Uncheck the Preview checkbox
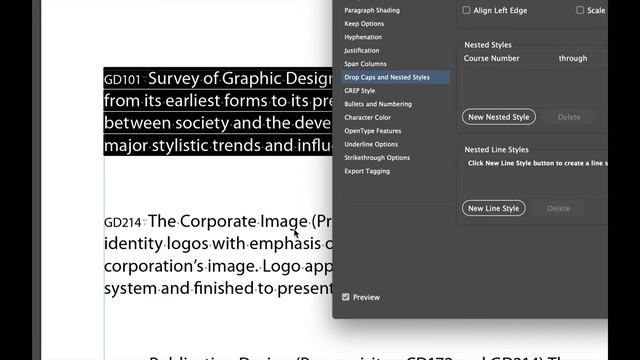Screen dimensions: 640x360 (x=346, y=297)
